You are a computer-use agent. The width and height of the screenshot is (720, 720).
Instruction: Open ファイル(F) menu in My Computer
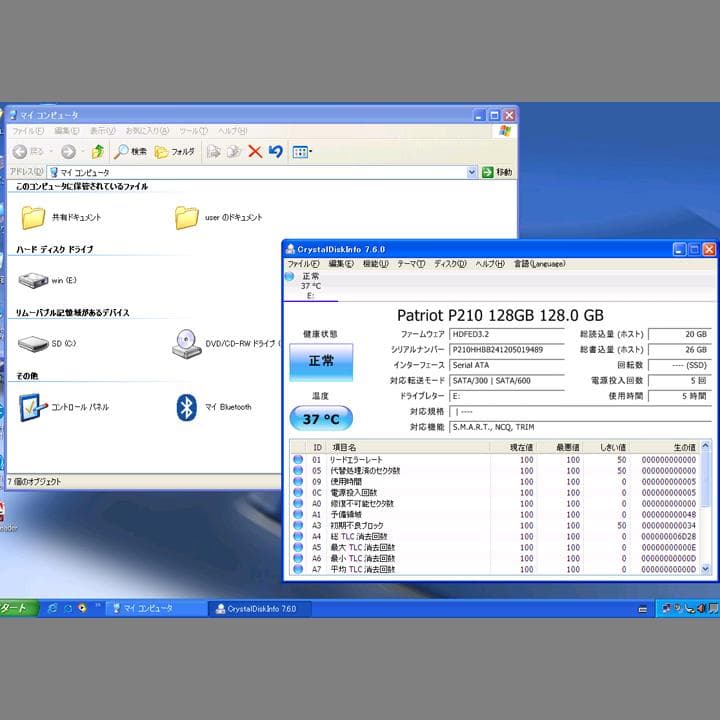pos(28,131)
